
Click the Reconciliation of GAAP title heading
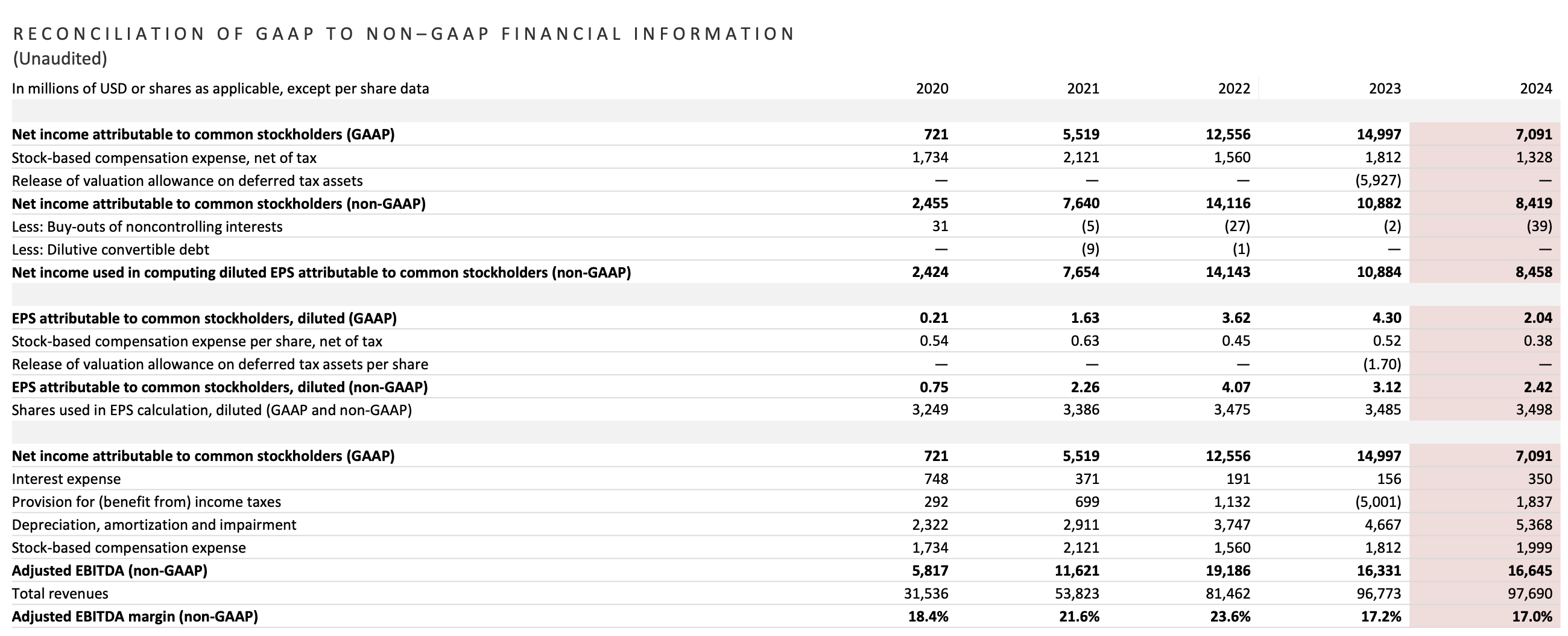pyautogui.click(x=403, y=34)
